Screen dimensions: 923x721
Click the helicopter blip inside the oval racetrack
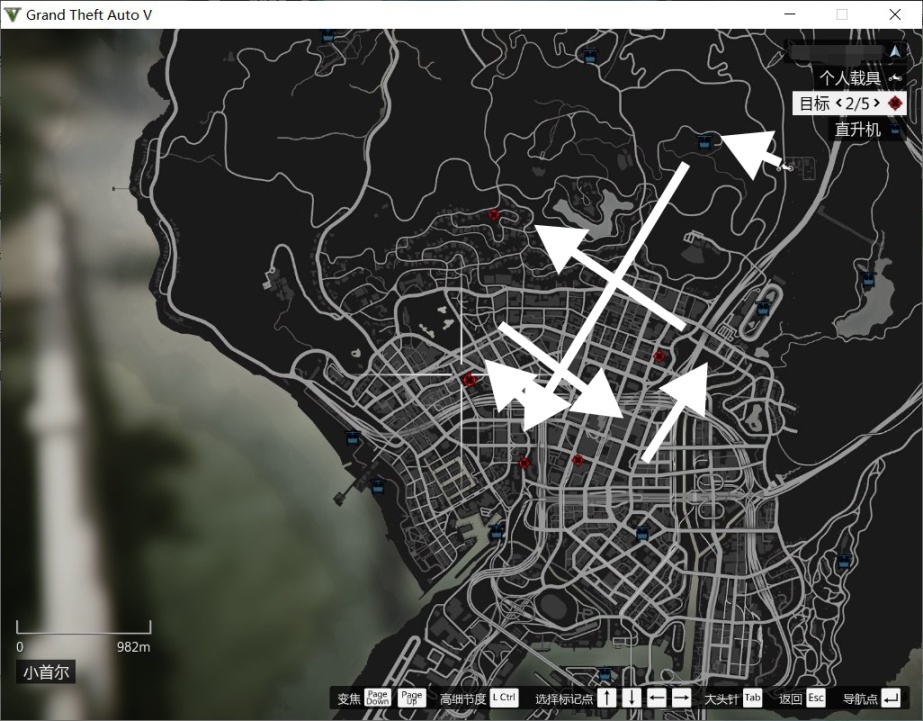(x=763, y=307)
